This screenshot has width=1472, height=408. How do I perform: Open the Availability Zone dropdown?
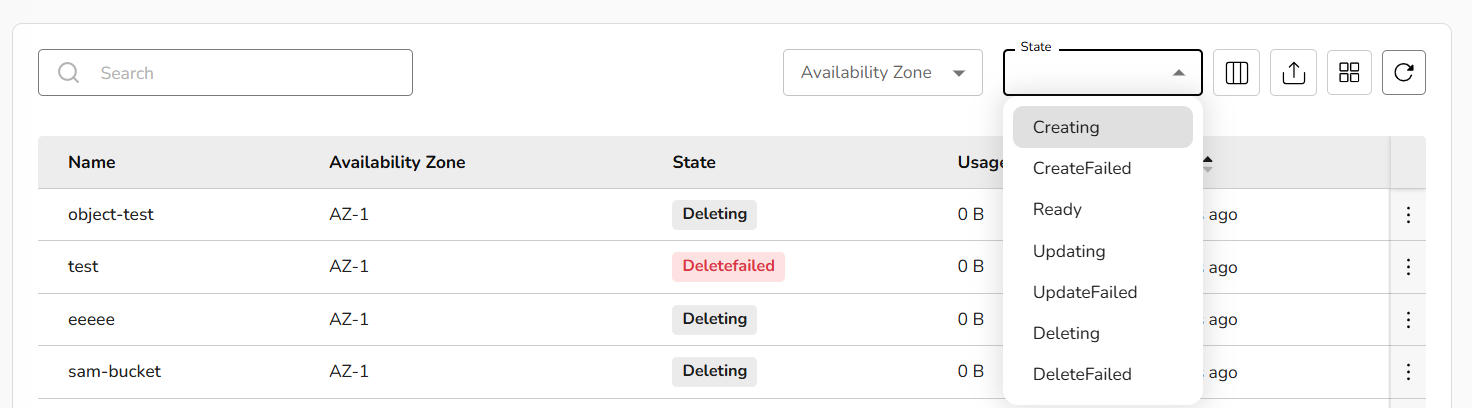(882, 73)
